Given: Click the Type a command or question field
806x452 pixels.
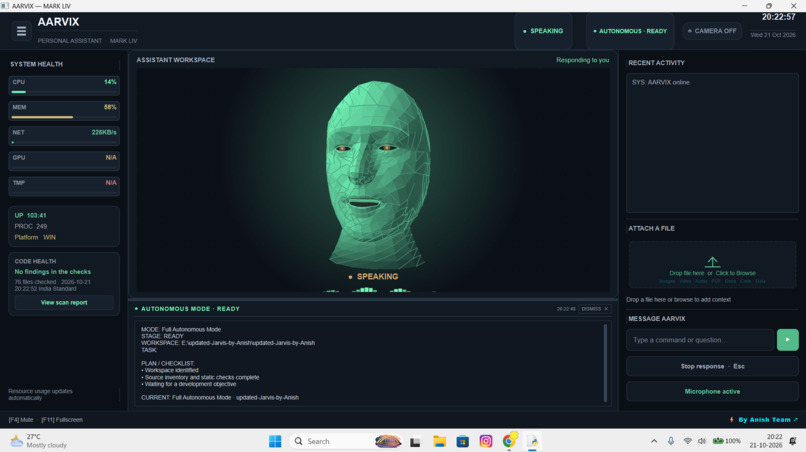Looking at the screenshot, I should pyautogui.click(x=700, y=340).
